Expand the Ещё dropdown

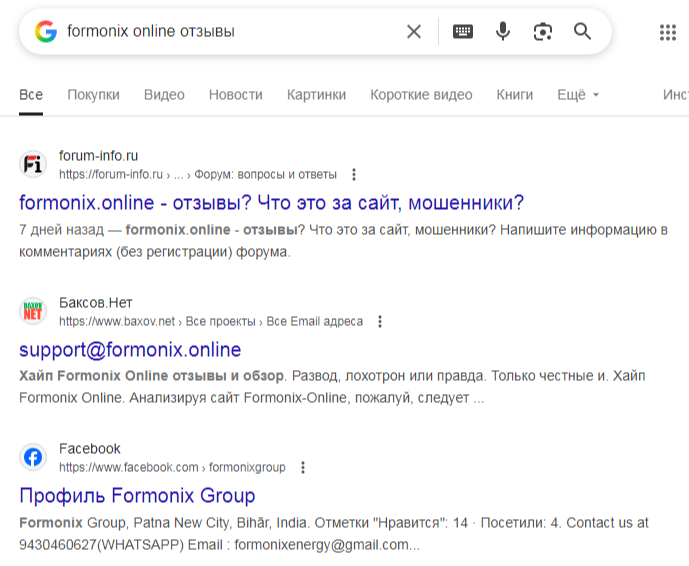(x=578, y=95)
